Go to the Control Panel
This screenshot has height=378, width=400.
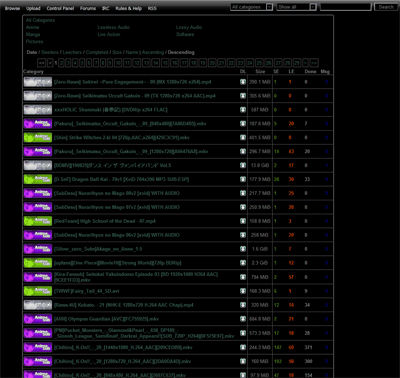pos(60,8)
